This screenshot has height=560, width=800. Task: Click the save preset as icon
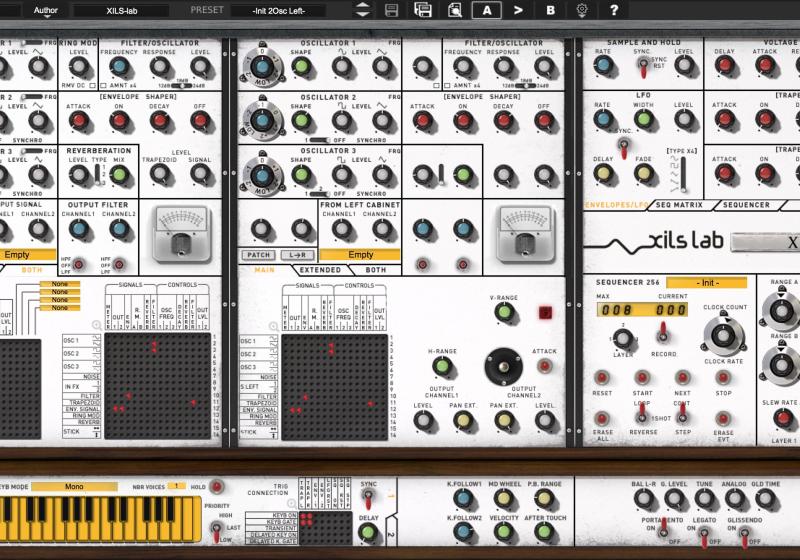[422, 10]
